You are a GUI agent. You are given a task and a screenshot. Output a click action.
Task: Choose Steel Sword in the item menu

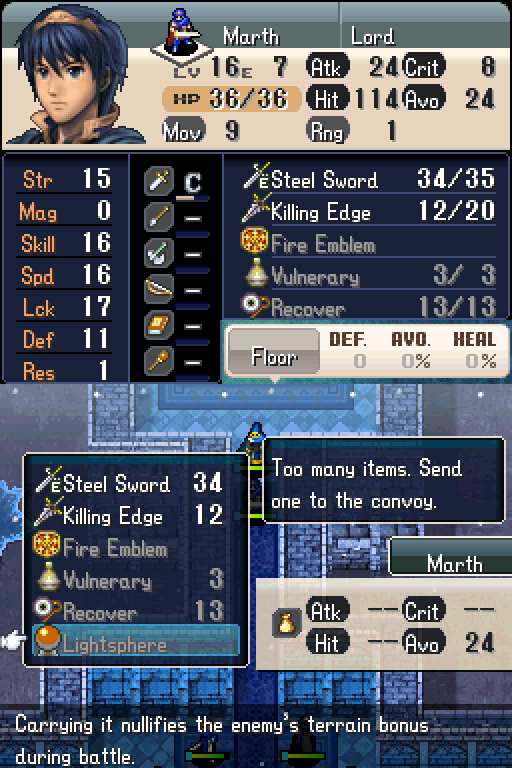click(x=131, y=483)
